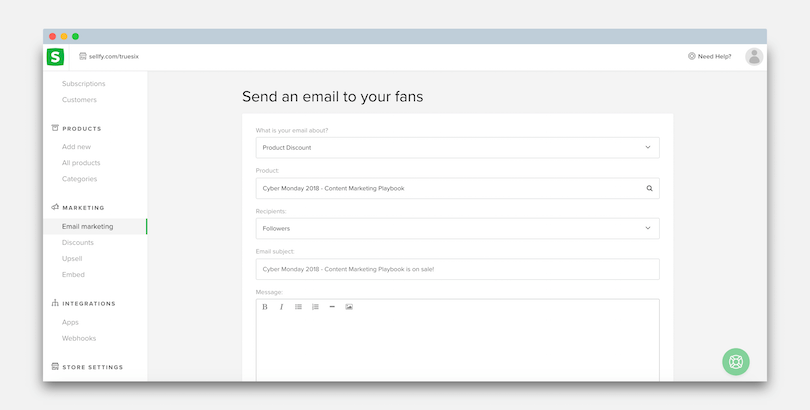Expand the Product Discount email type dropdown
810x410 pixels.
(x=458, y=148)
